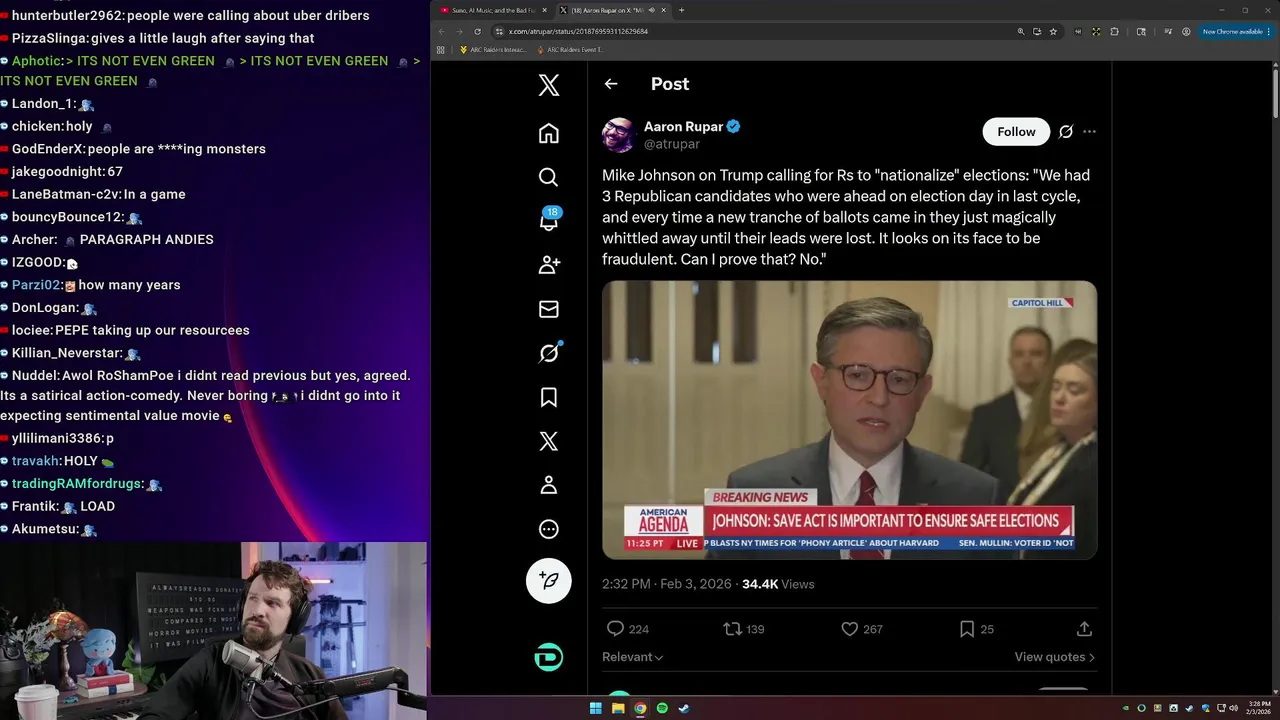Open Steam from the taskbar
This screenshot has width=1280, height=720.
pos(684,708)
